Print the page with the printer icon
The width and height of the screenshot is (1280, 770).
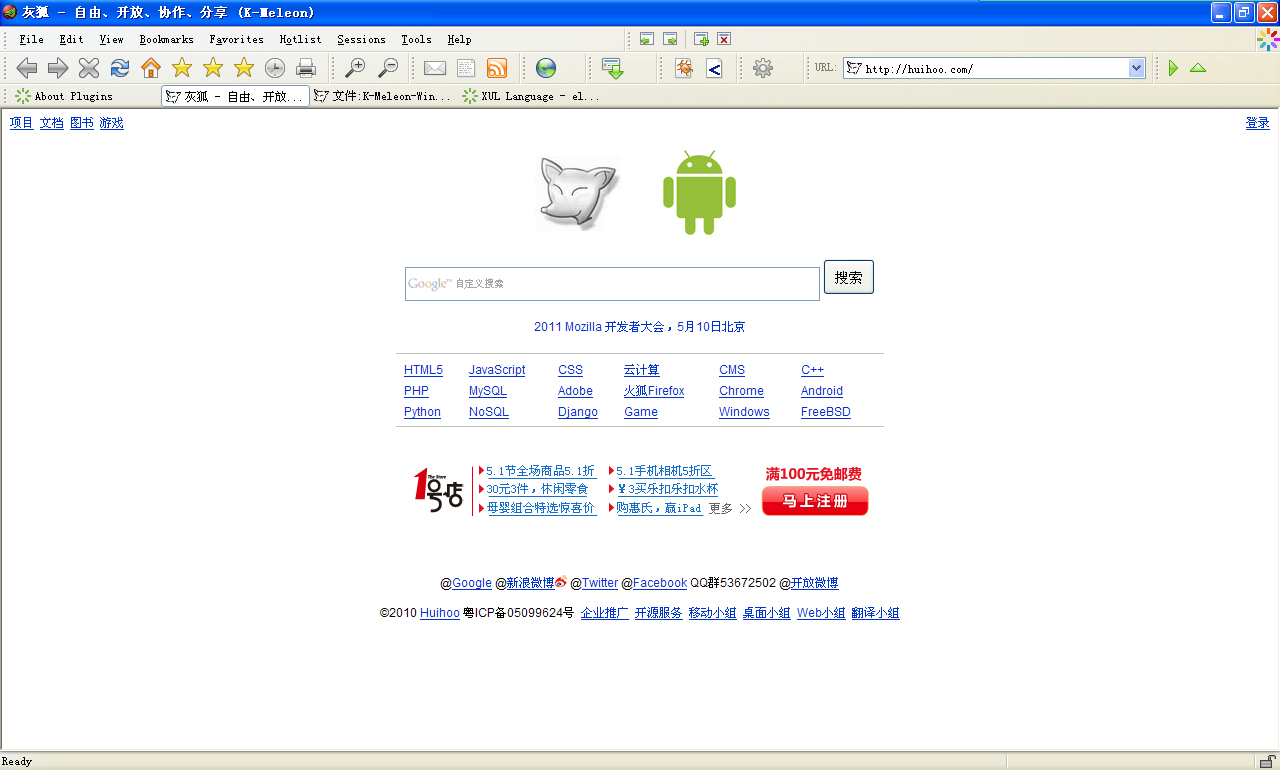tap(306, 68)
